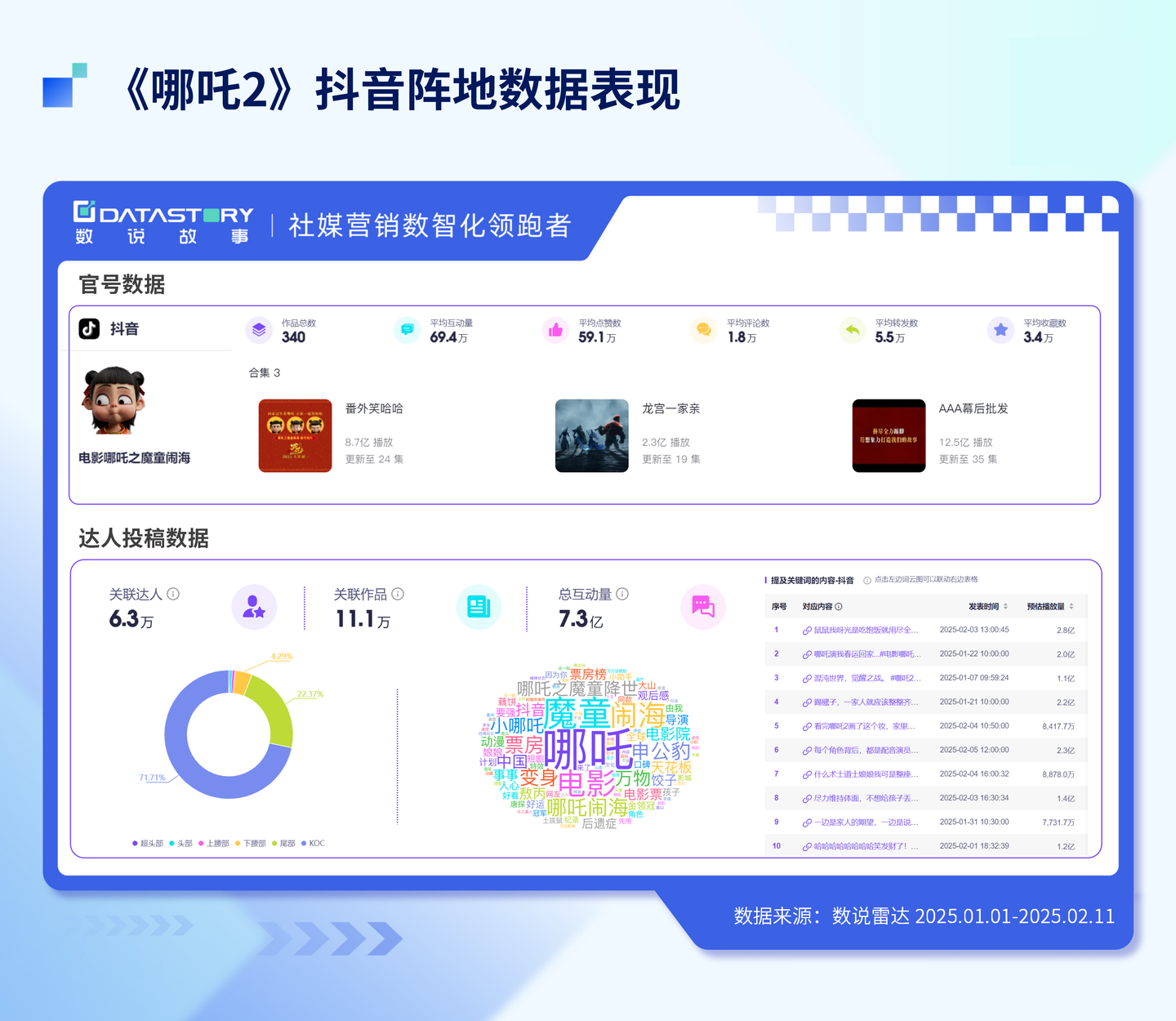Click info icon before 点击左边词云图 hint
Screen dimensions: 1176x1021
click(867, 580)
